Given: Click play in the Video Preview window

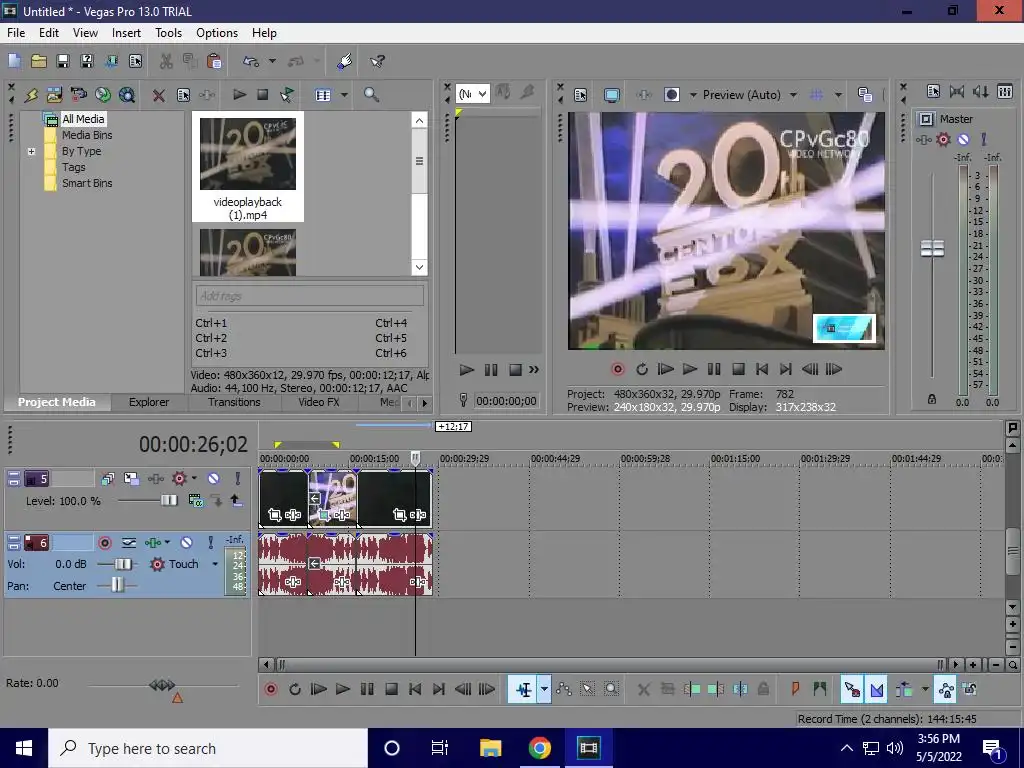Looking at the screenshot, I should 690,370.
